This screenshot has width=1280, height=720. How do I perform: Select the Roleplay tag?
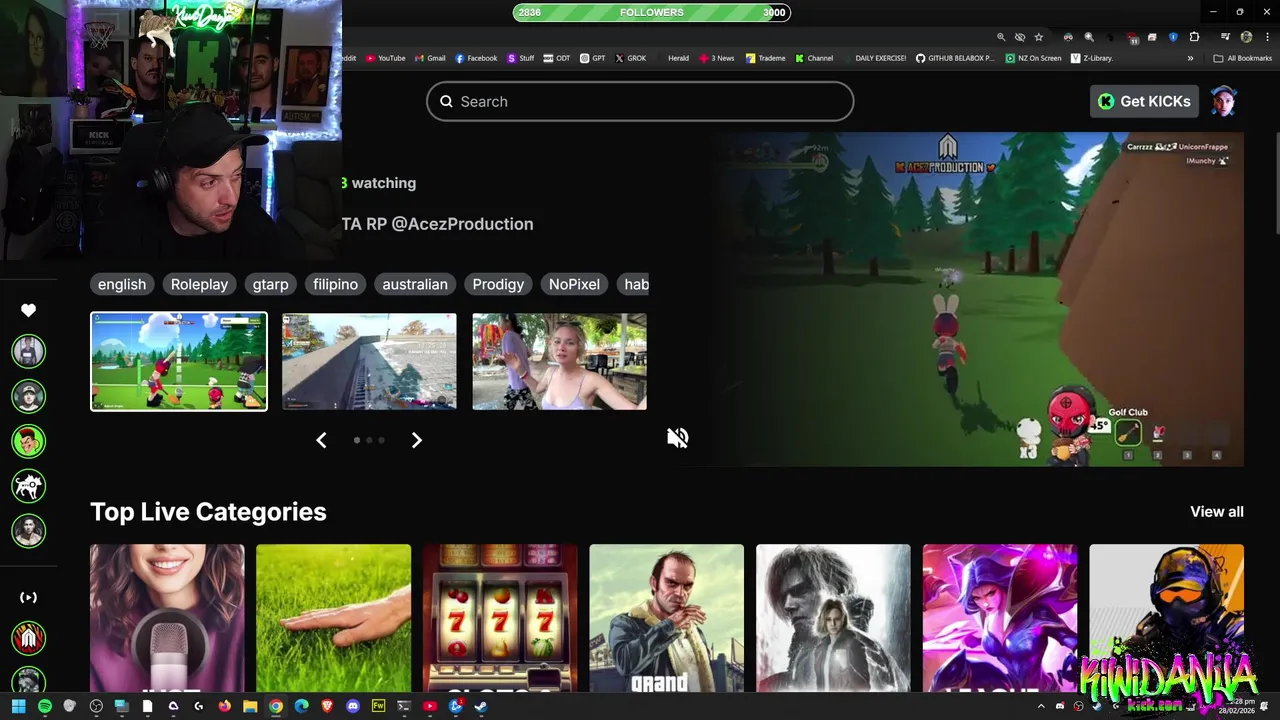click(199, 284)
